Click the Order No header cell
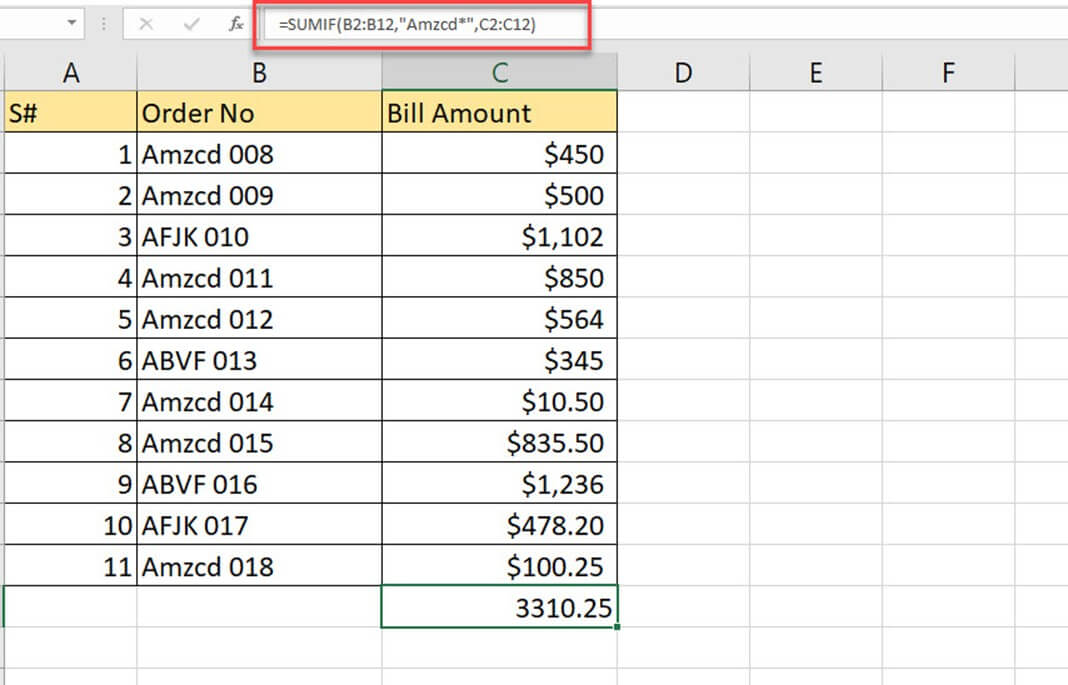Image resolution: width=1068 pixels, height=685 pixels. [x=259, y=113]
